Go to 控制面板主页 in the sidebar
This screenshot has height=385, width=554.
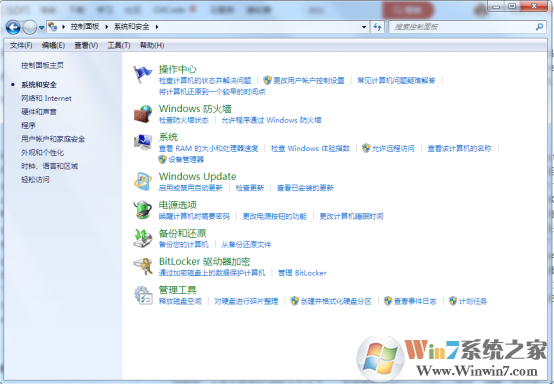coord(42,65)
